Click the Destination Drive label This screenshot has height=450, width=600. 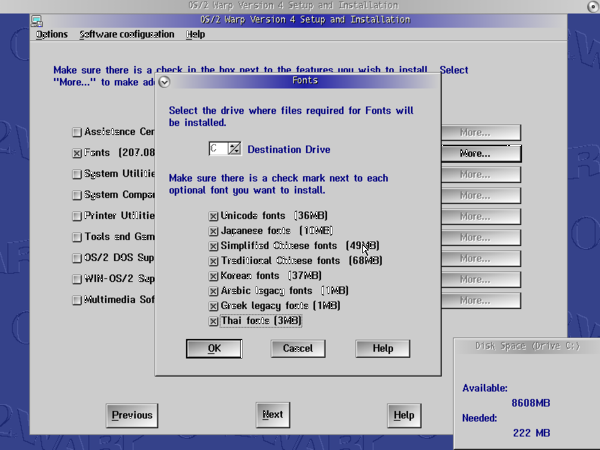[289, 149]
